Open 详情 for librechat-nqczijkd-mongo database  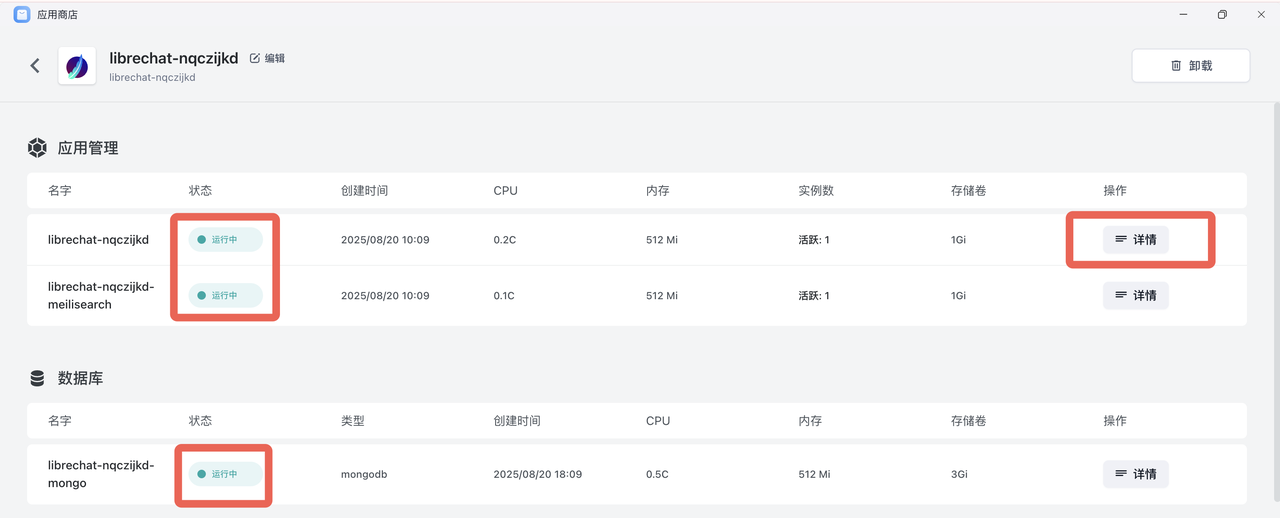[x=1135, y=474]
